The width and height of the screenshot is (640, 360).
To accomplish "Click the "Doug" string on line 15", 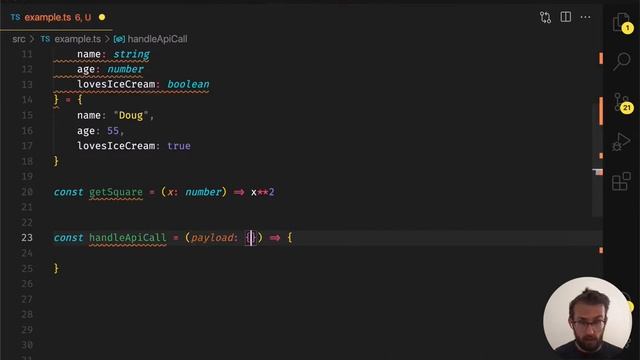I will click(x=131, y=116).
